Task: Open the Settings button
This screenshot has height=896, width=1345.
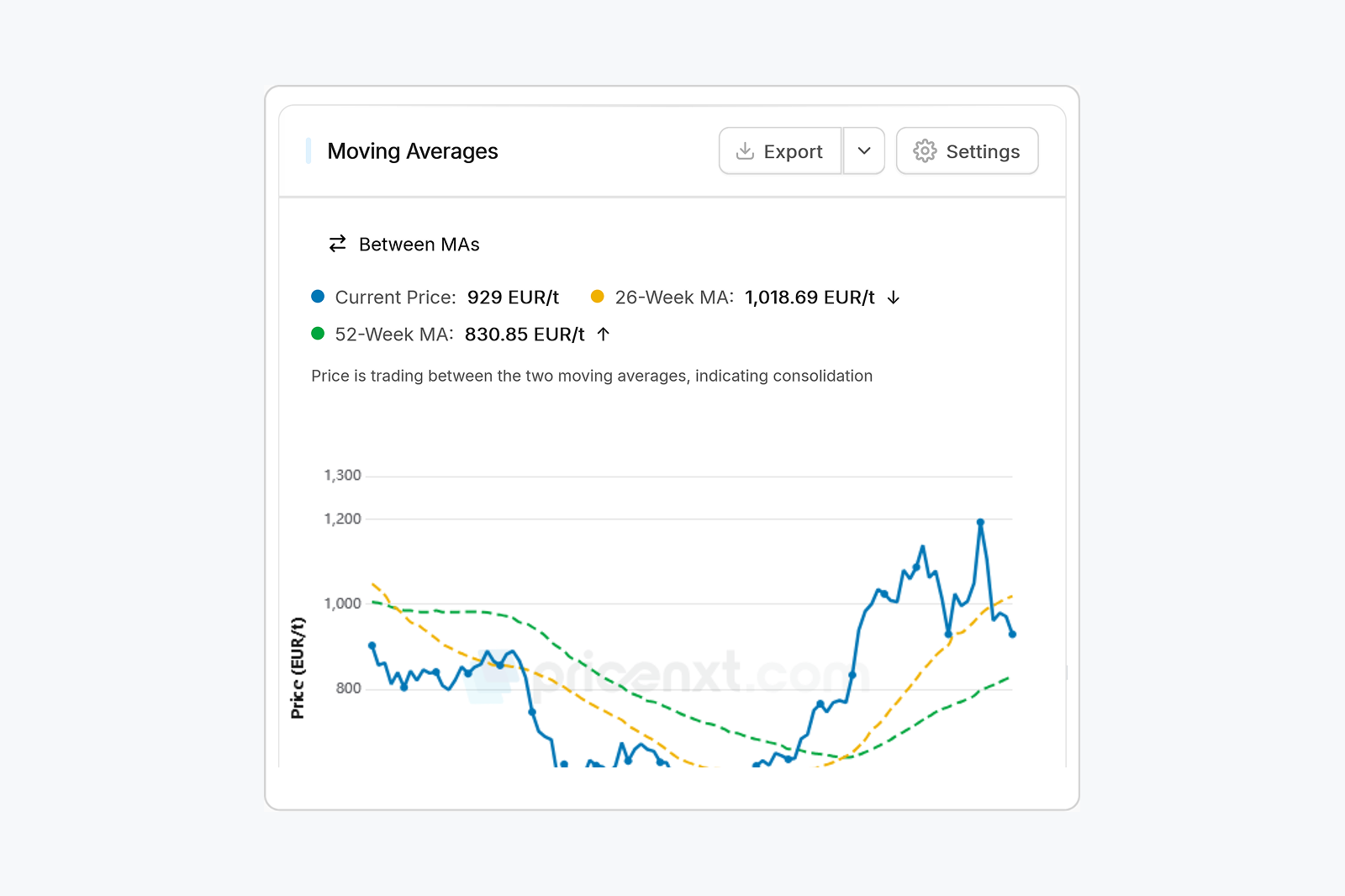Action: [967, 151]
